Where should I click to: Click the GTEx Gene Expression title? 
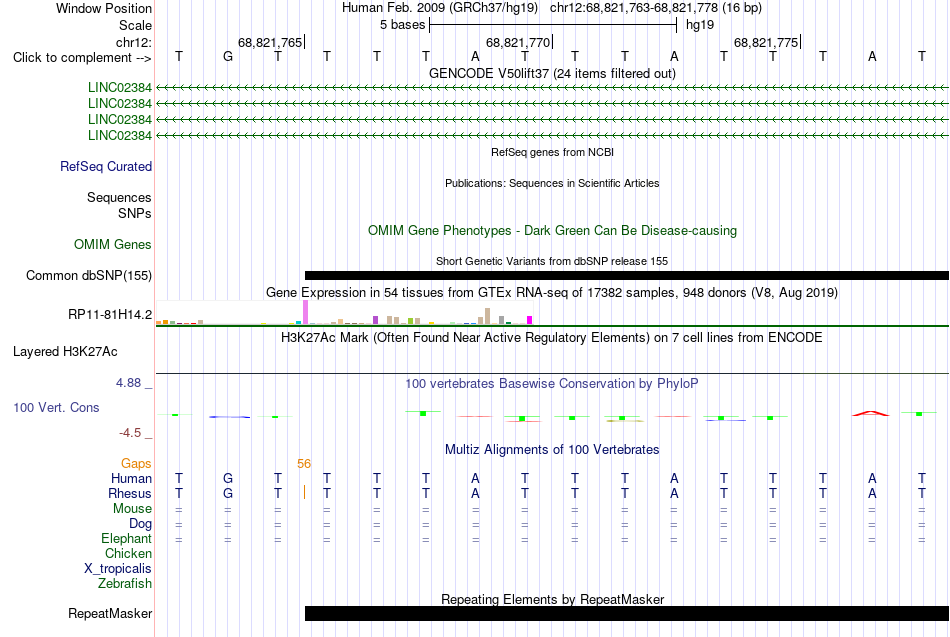[x=552, y=293]
